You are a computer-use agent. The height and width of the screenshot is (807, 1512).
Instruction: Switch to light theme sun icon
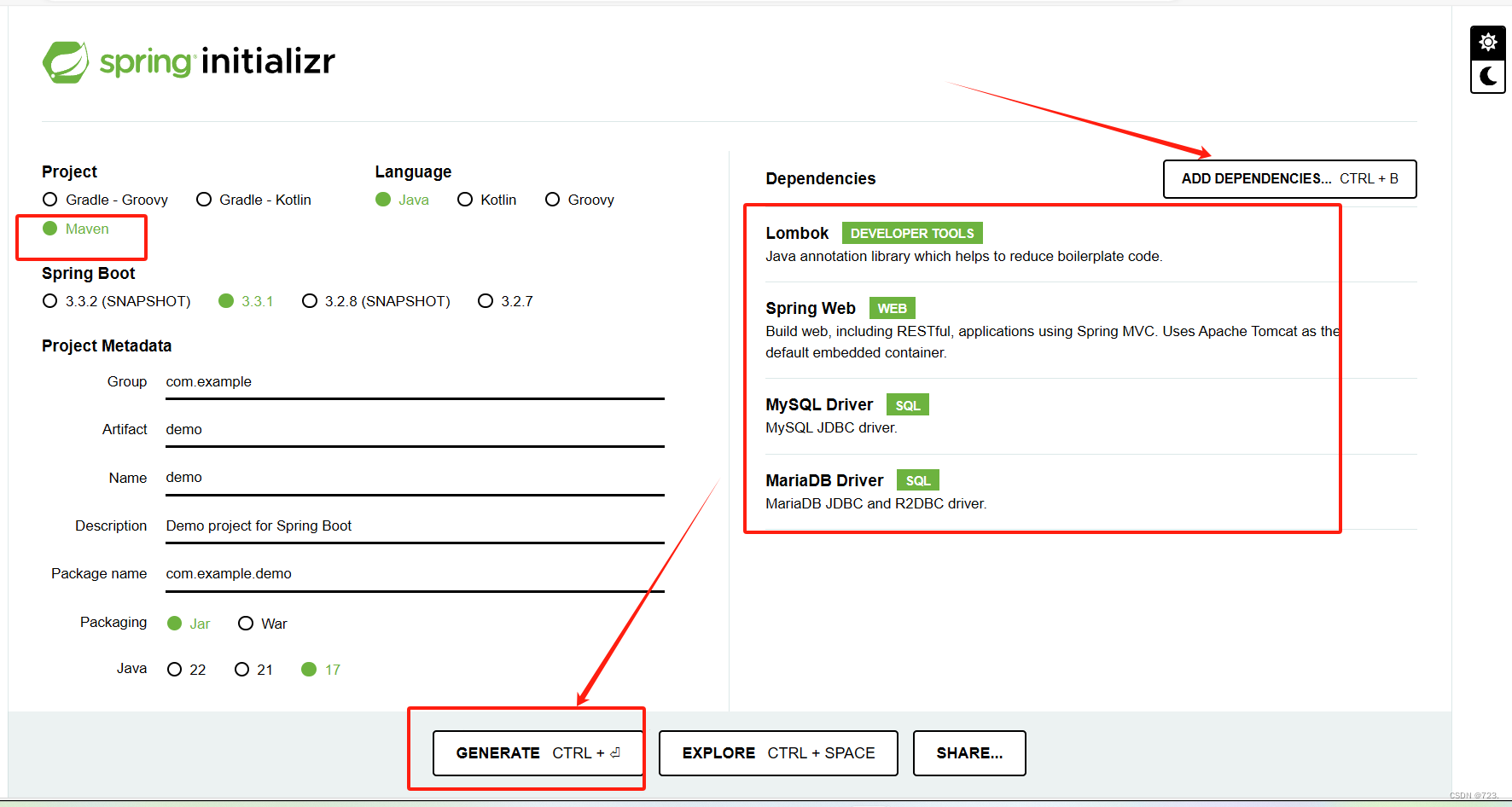pos(1487,43)
